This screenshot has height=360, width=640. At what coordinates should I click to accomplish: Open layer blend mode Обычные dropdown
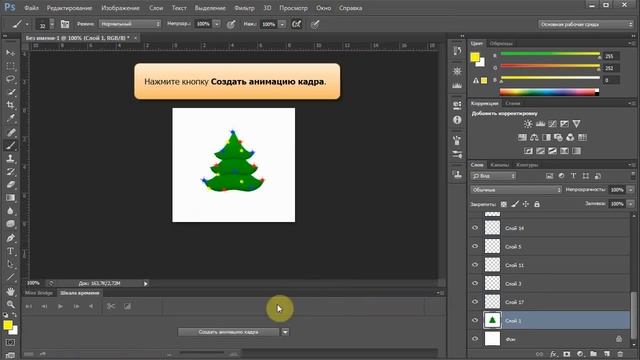coord(516,190)
